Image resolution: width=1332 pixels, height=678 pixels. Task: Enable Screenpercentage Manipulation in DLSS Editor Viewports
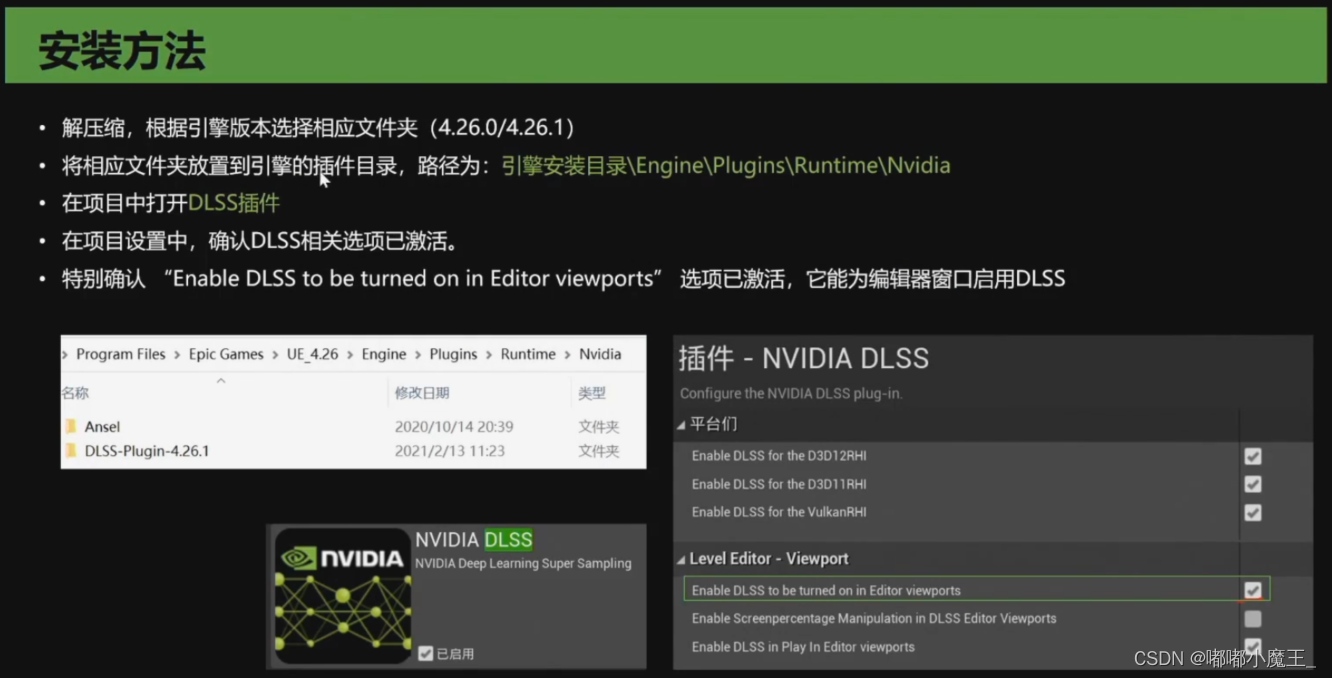[x=1252, y=619]
